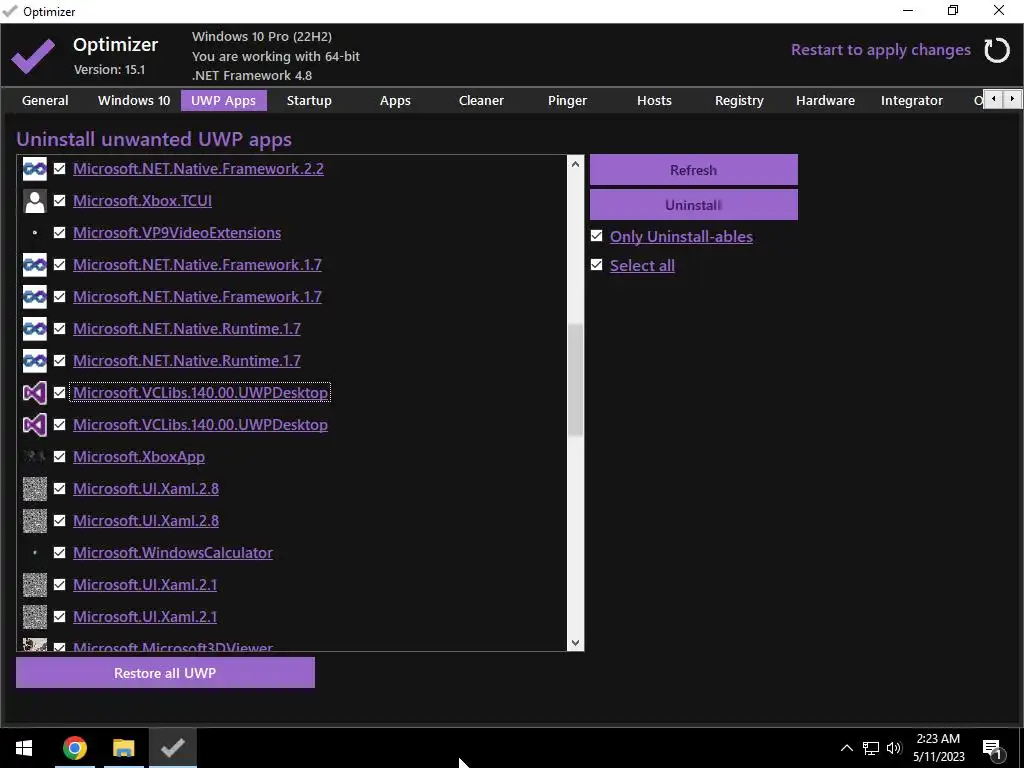Select the Microsoft.Xbox.TCUI entry
1024x768 pixels.
coord(142,200)
